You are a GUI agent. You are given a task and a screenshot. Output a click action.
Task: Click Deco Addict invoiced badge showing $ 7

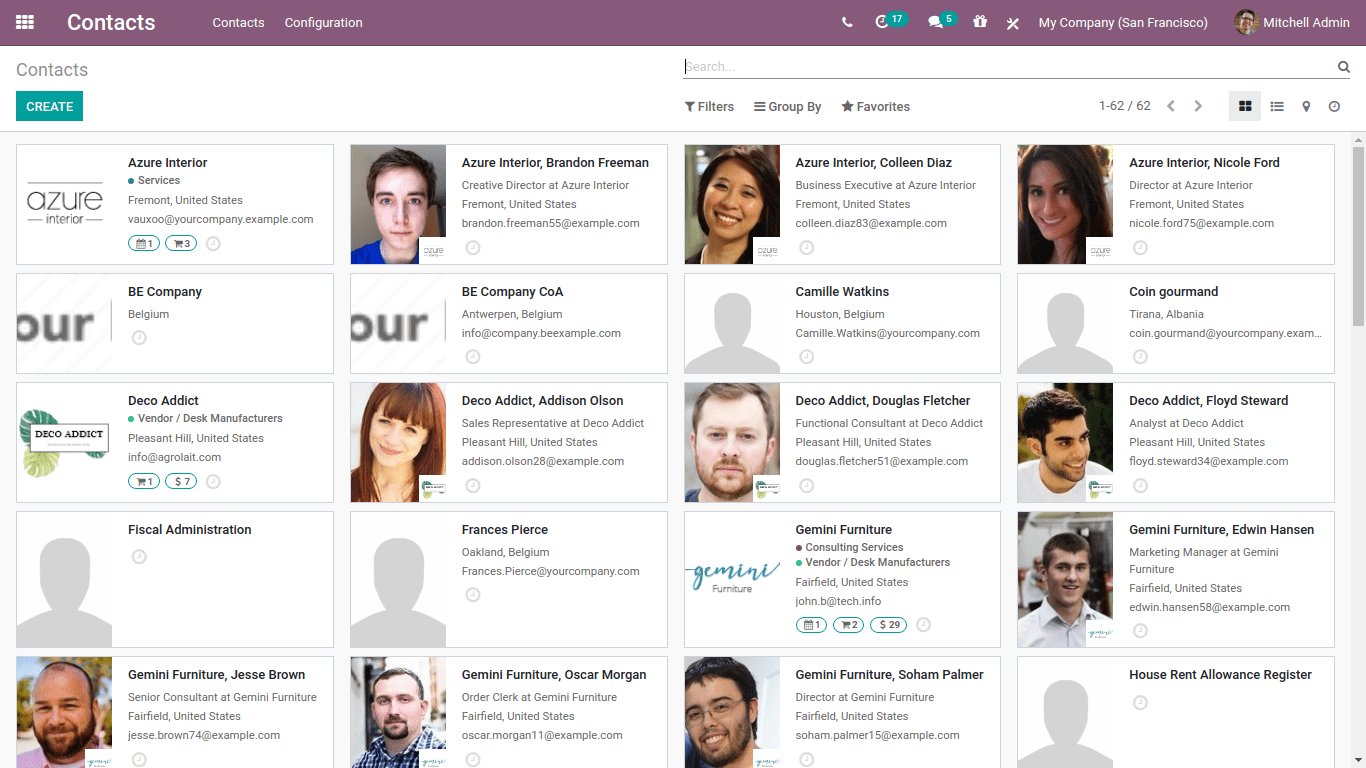(x=181, y=481)
